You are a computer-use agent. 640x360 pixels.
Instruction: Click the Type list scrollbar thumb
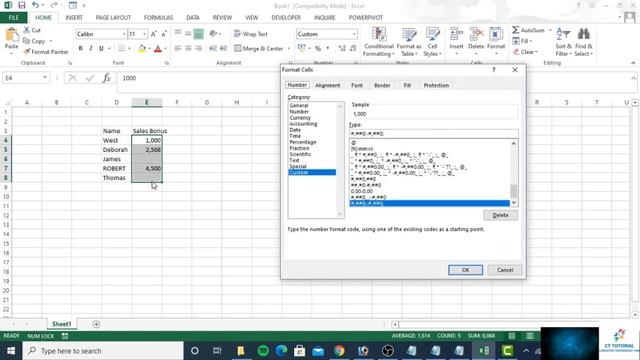513,191
